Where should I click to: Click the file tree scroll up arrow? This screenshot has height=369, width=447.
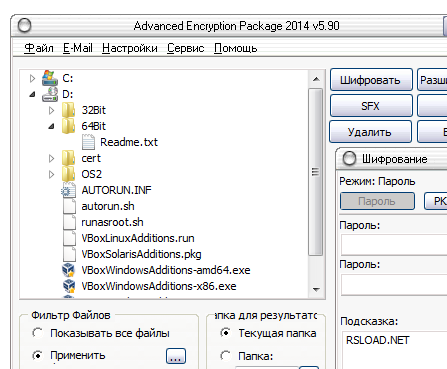[x=316, y=79]
